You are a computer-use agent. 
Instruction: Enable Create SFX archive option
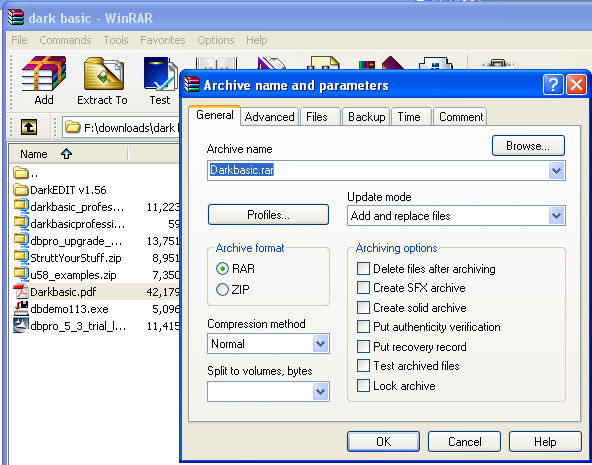363,288
